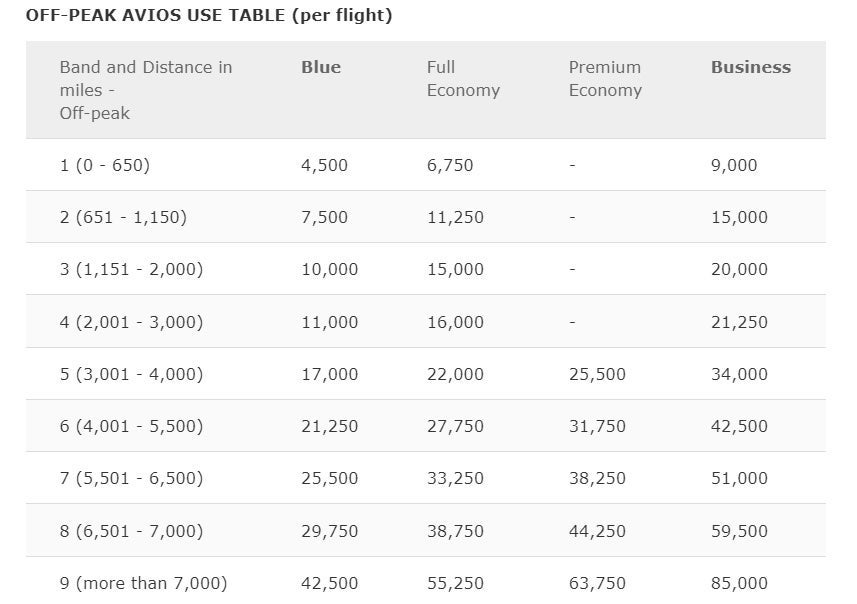The image size is (857, 604).
Task: Click the 20,000 Business value
Action: click(x=739, y=269)
